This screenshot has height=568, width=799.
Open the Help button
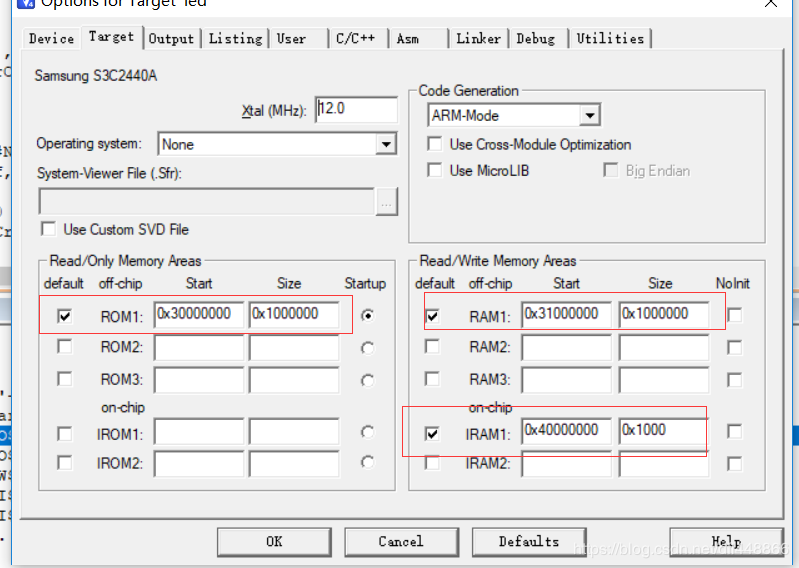tap(726, 542)
